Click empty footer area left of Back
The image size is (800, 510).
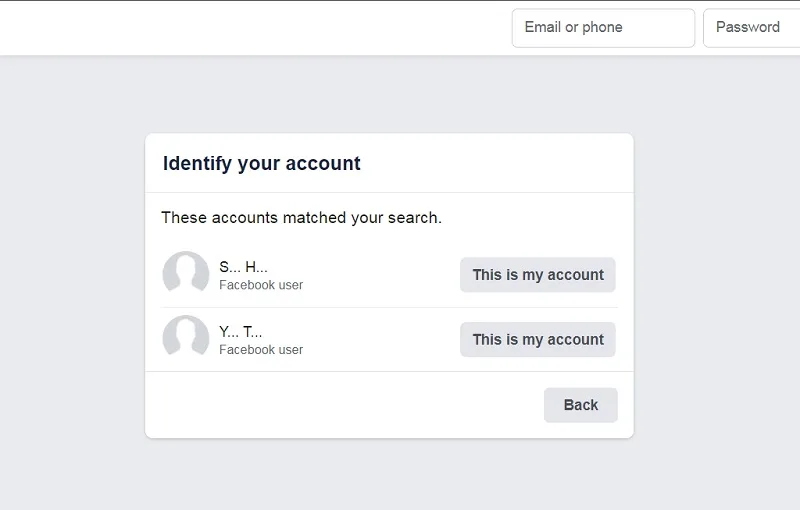(344, 405)
